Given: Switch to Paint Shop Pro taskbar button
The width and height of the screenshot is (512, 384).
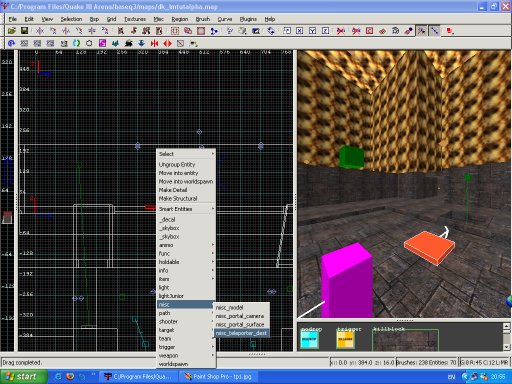Looking at the screenshot, I should [x=220, y=377].
